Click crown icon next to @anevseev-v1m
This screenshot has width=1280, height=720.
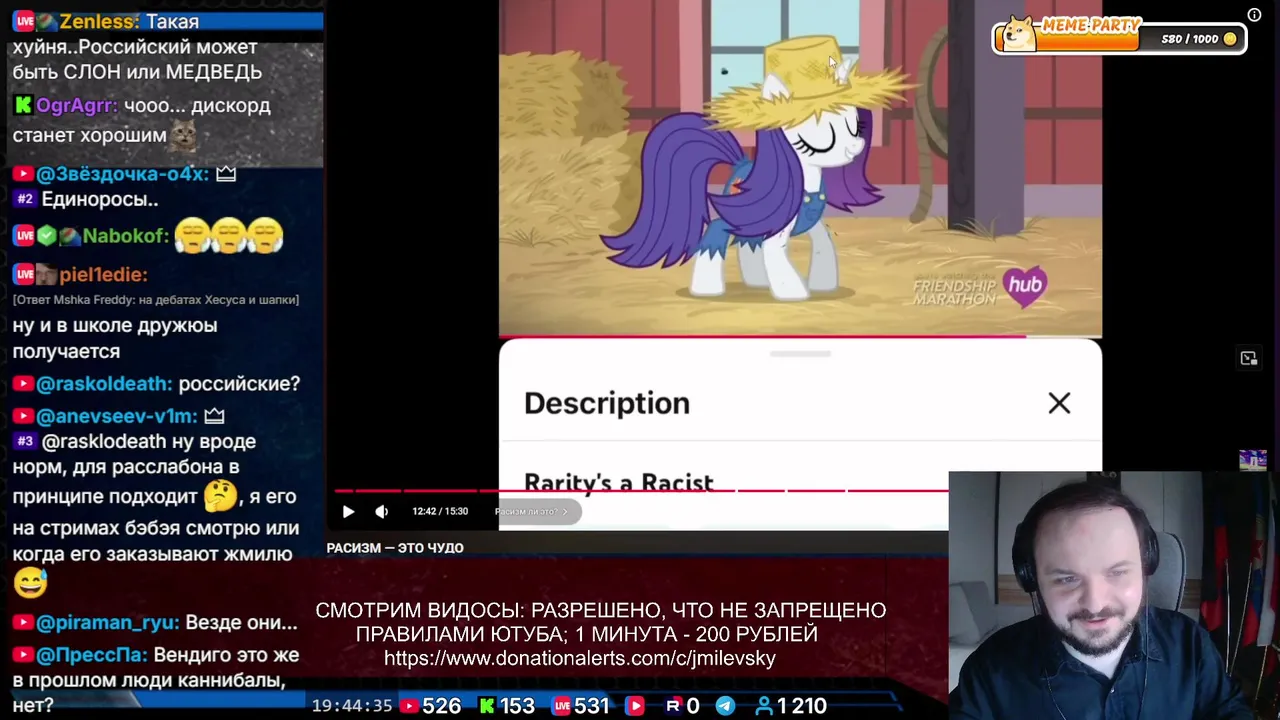(x=214, y=416)
